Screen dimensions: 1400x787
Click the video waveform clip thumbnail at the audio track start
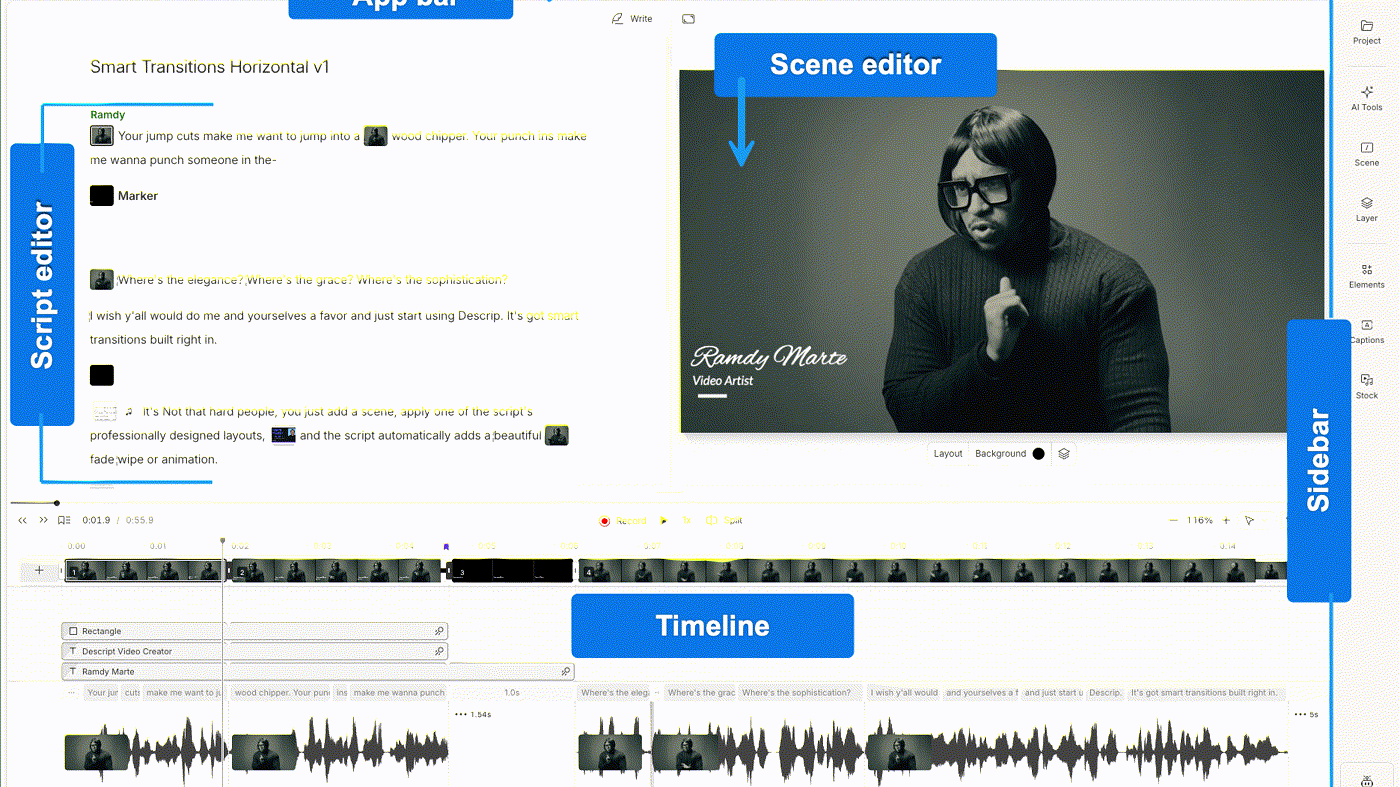97,753
